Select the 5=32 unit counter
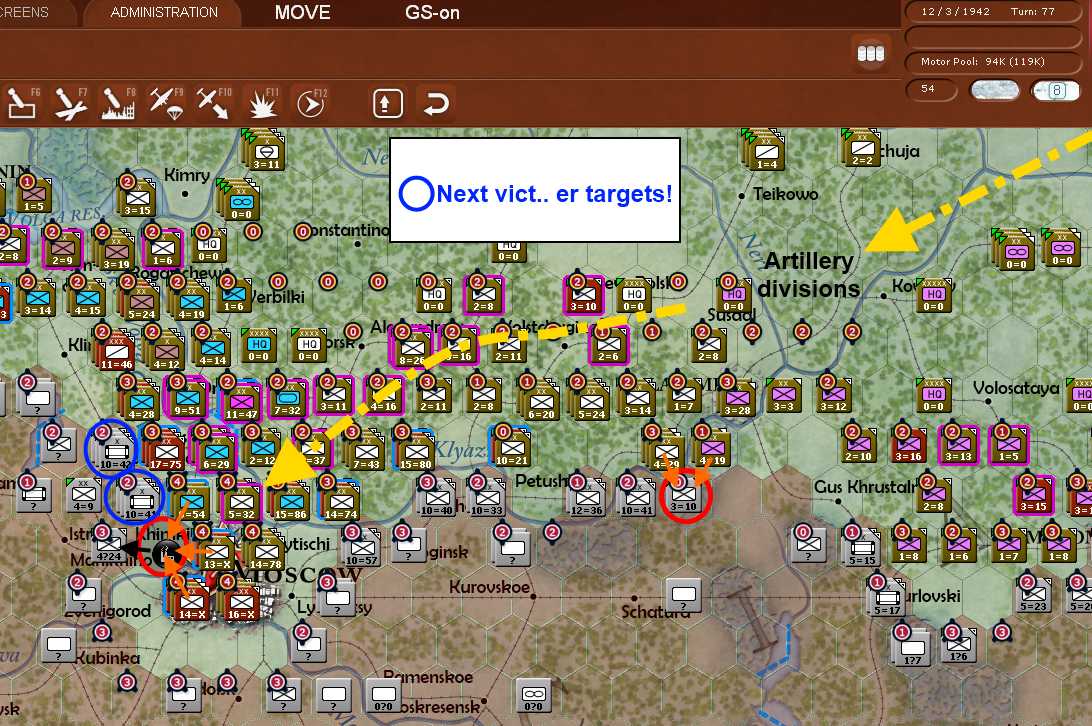 [x=241, y=502]
